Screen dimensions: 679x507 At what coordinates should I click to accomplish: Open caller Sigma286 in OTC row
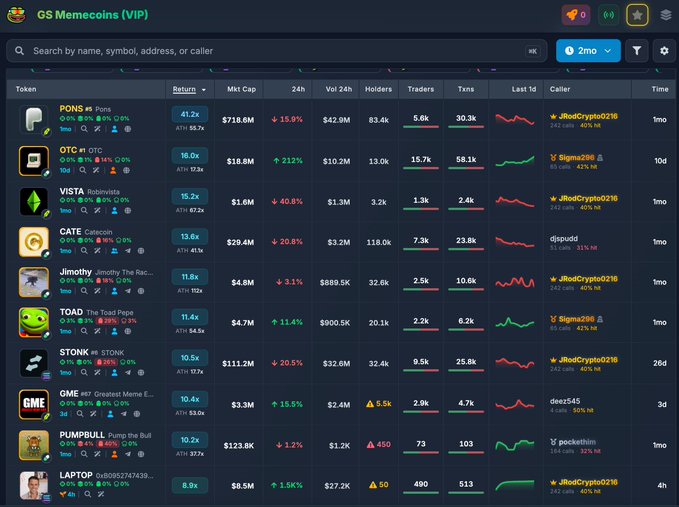[576, 158]
